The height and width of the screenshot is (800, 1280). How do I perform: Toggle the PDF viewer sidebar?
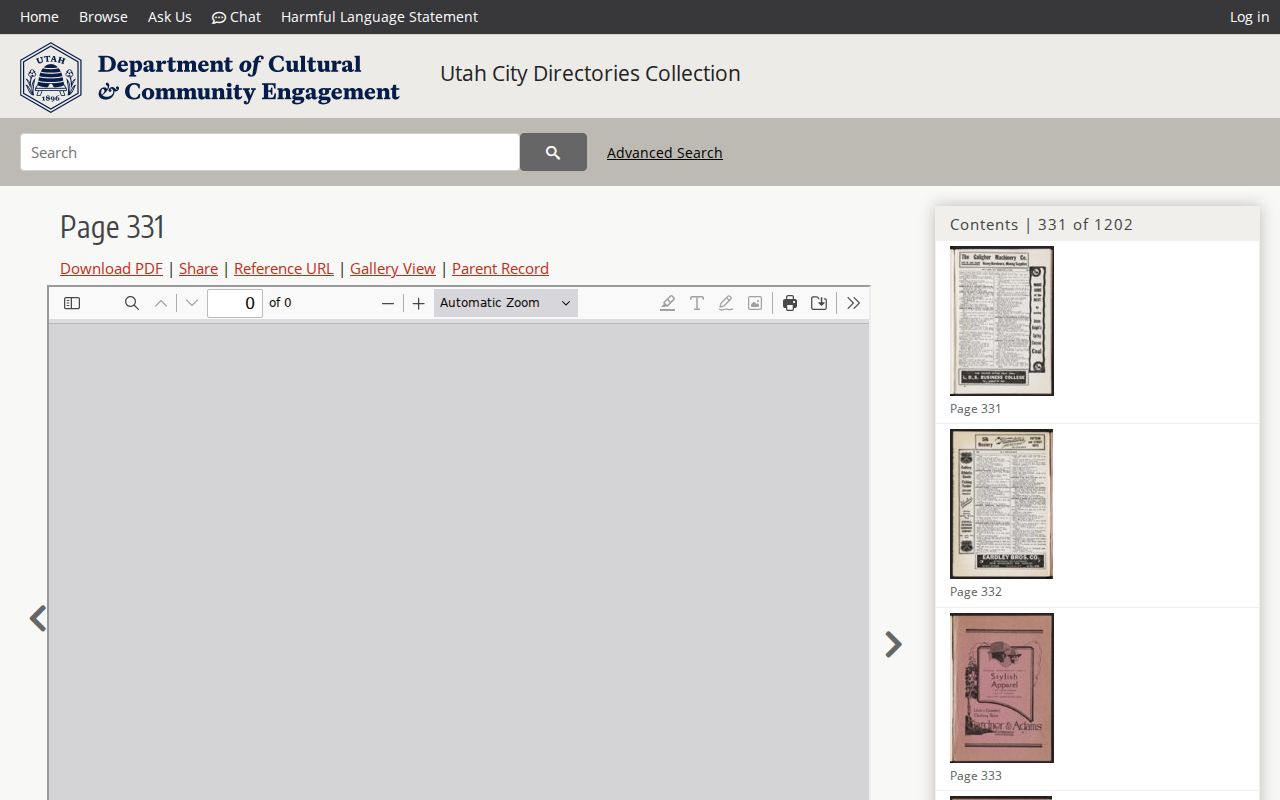tap(72, 303)
